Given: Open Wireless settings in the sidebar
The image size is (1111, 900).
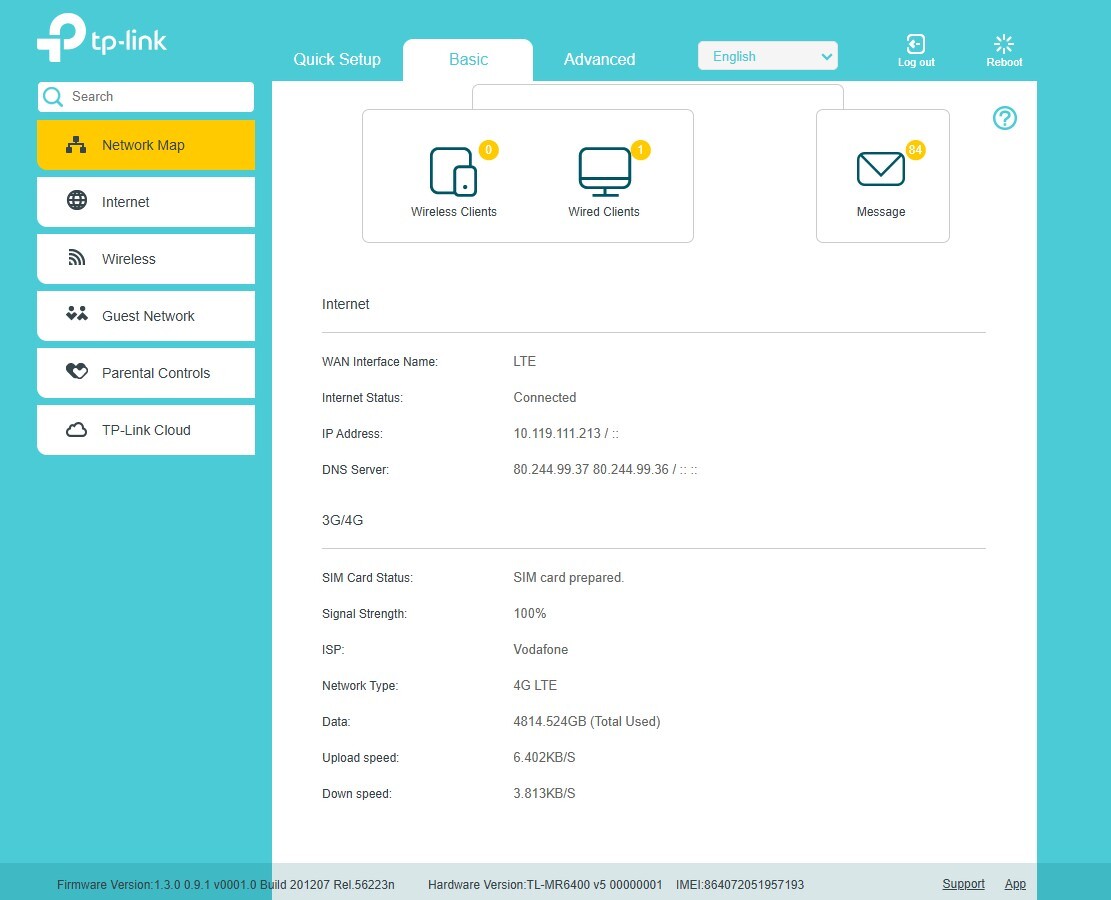Looking at the screenshot, I should pos(146,259).
